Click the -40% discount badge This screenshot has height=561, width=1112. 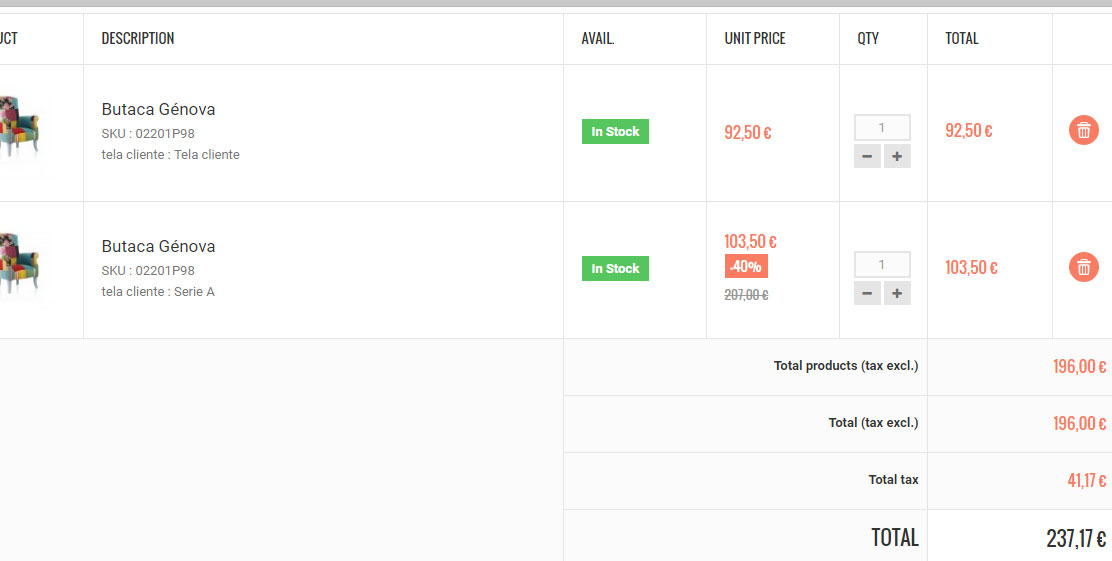coord(746,267)
